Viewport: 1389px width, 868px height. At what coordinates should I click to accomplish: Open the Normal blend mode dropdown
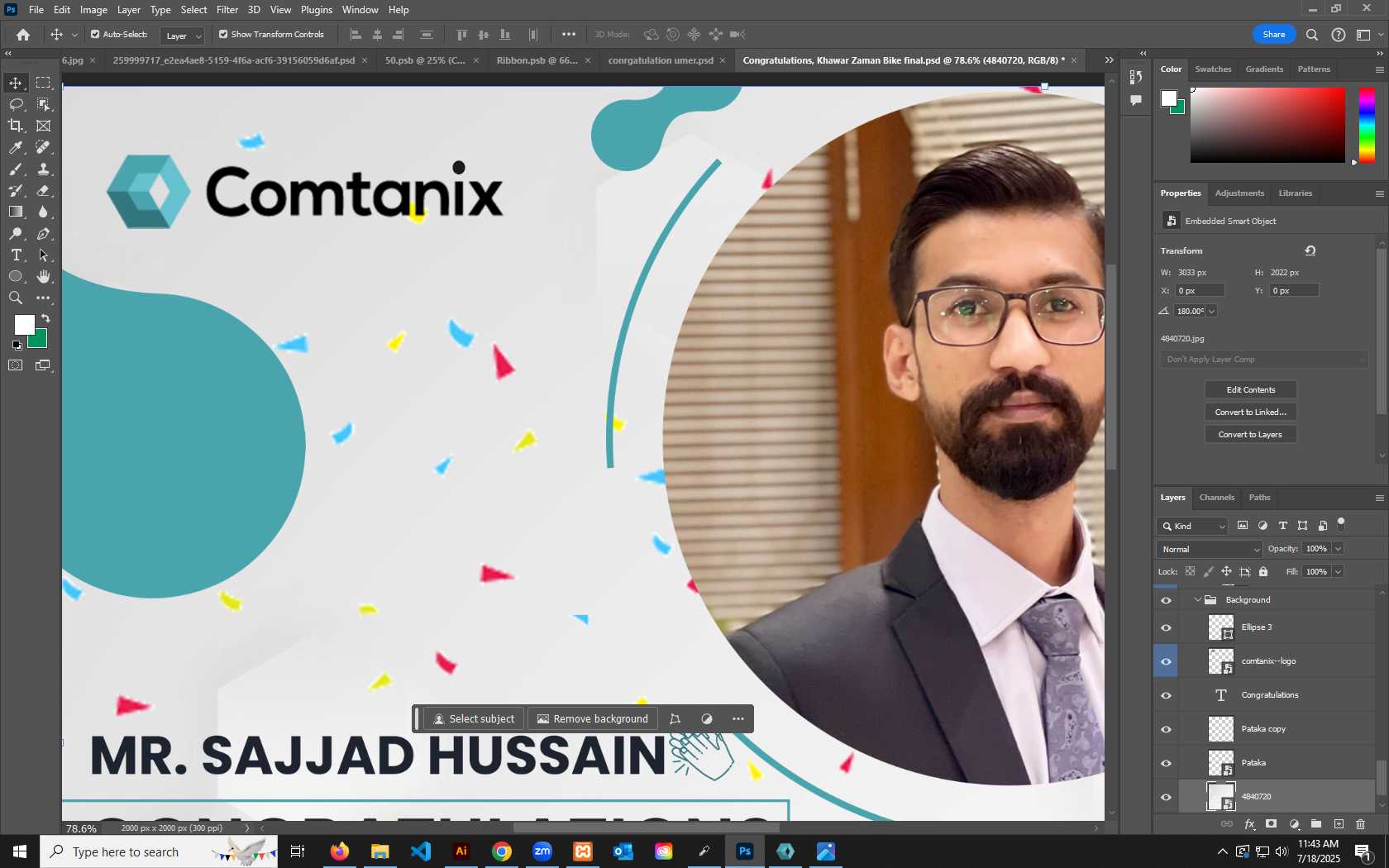point(1210,549)
